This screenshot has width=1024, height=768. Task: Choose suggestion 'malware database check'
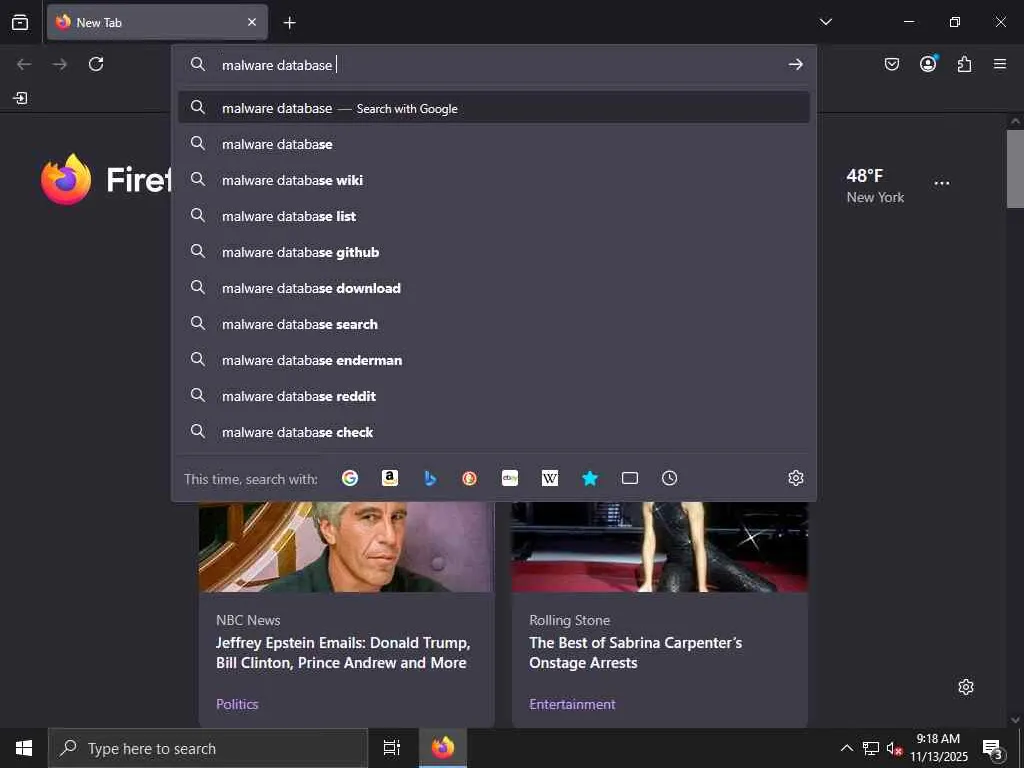494,431
